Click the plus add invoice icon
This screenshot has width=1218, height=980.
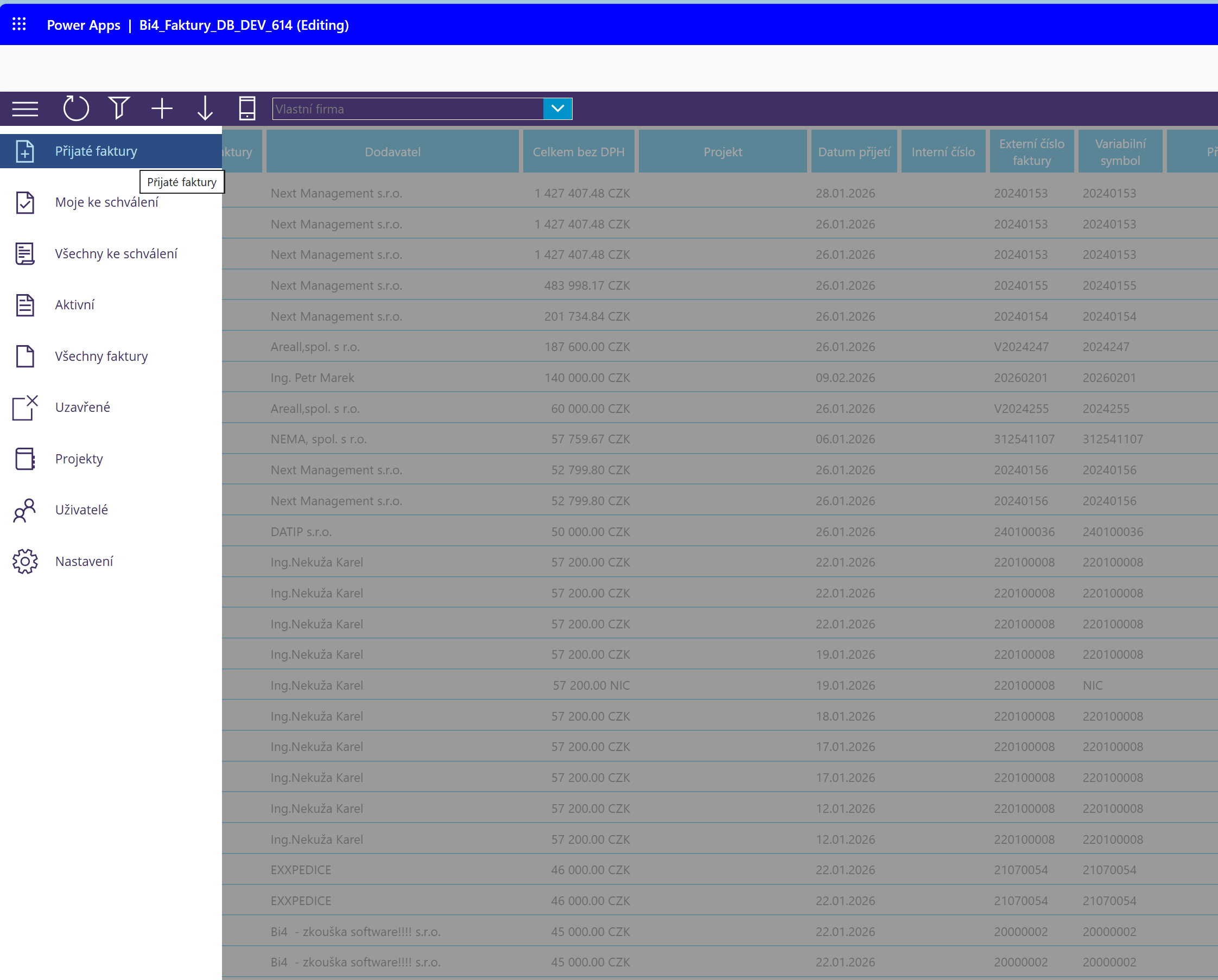162,109
